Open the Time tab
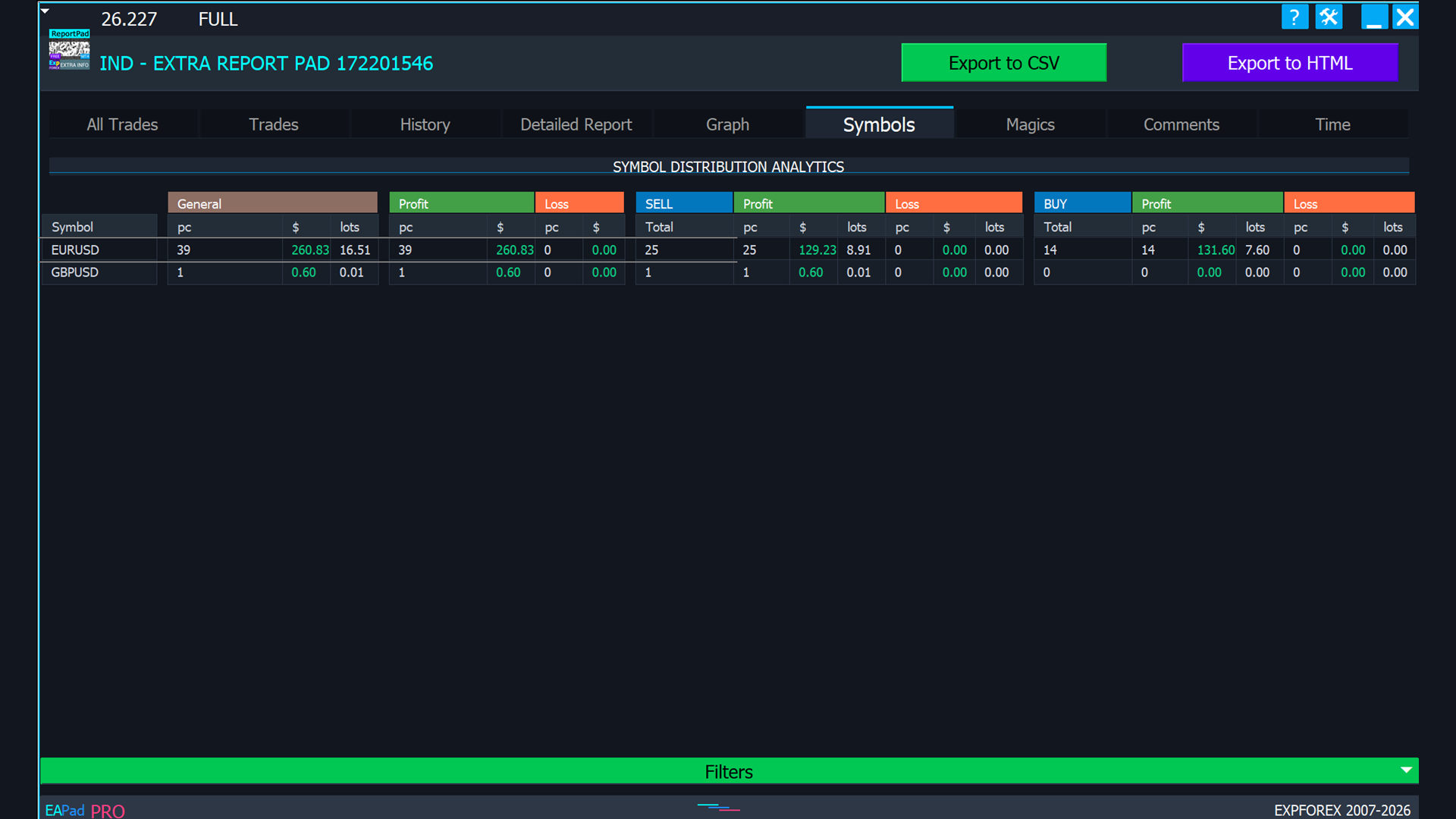The width and height of the screenshot is (1456, 819). [x=1332, y=124]
